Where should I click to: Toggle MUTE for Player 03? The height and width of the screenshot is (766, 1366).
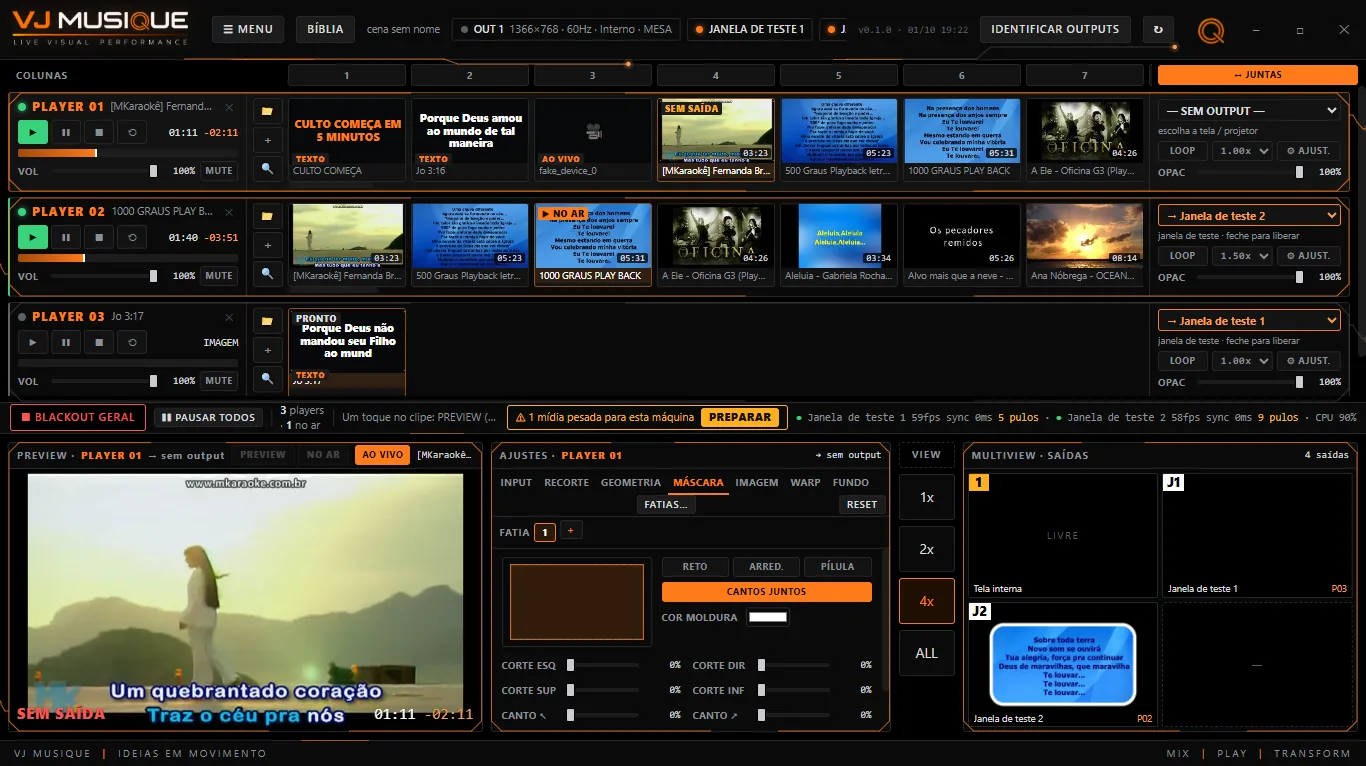(219, 381)
